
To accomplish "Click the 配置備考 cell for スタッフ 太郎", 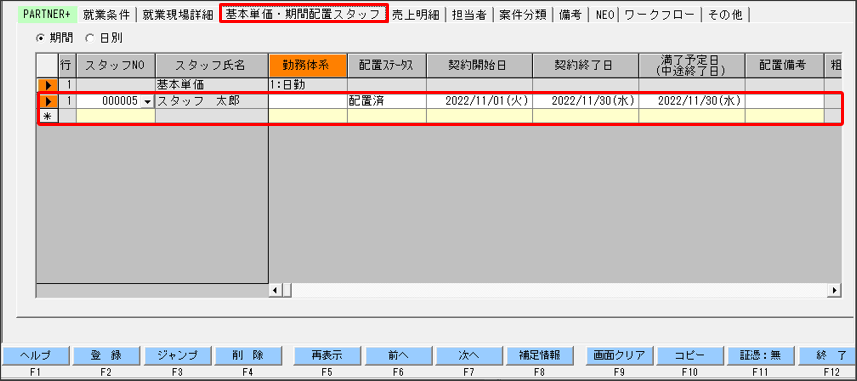I will pos(784,102).
